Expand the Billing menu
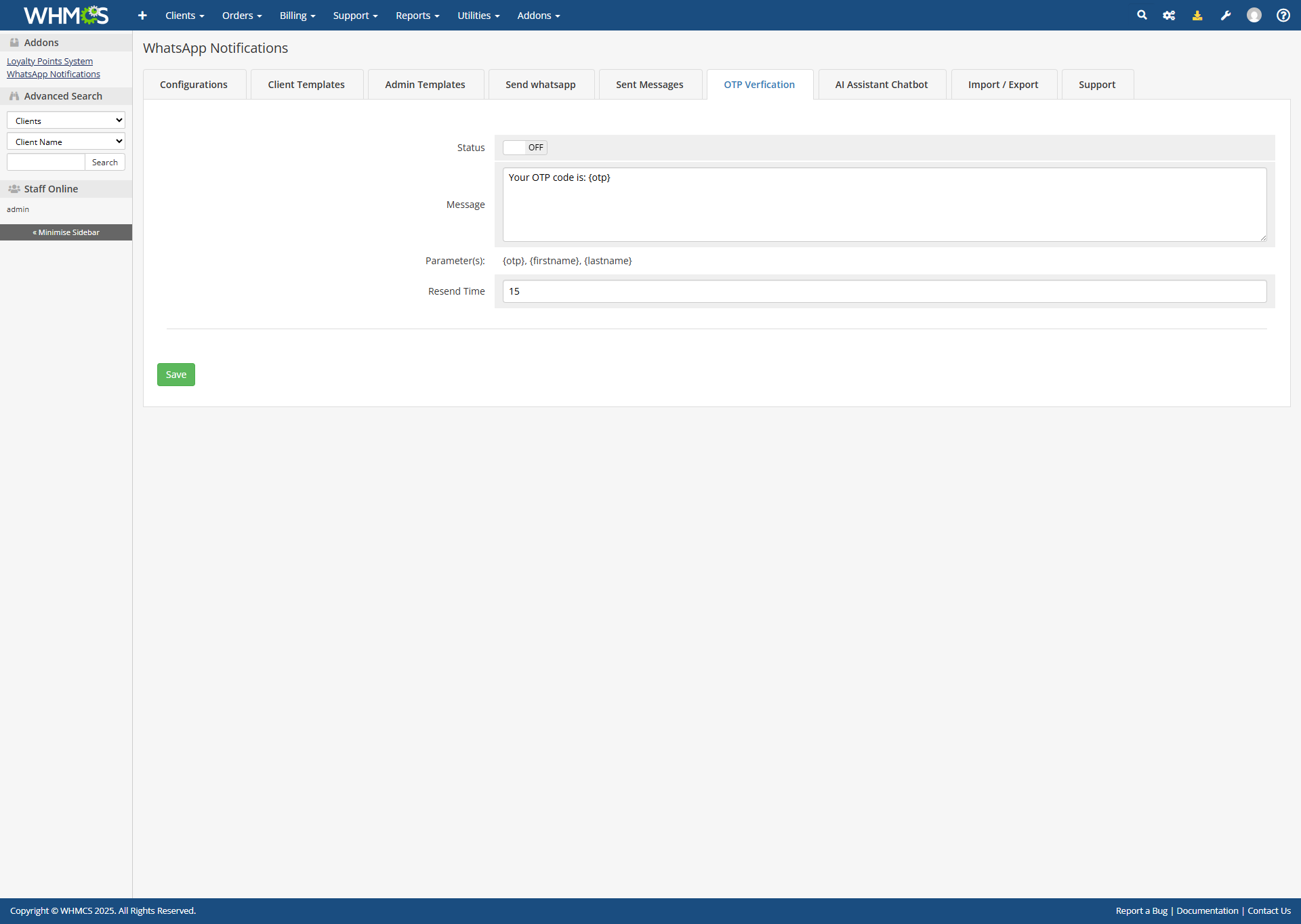 point(297,16)
